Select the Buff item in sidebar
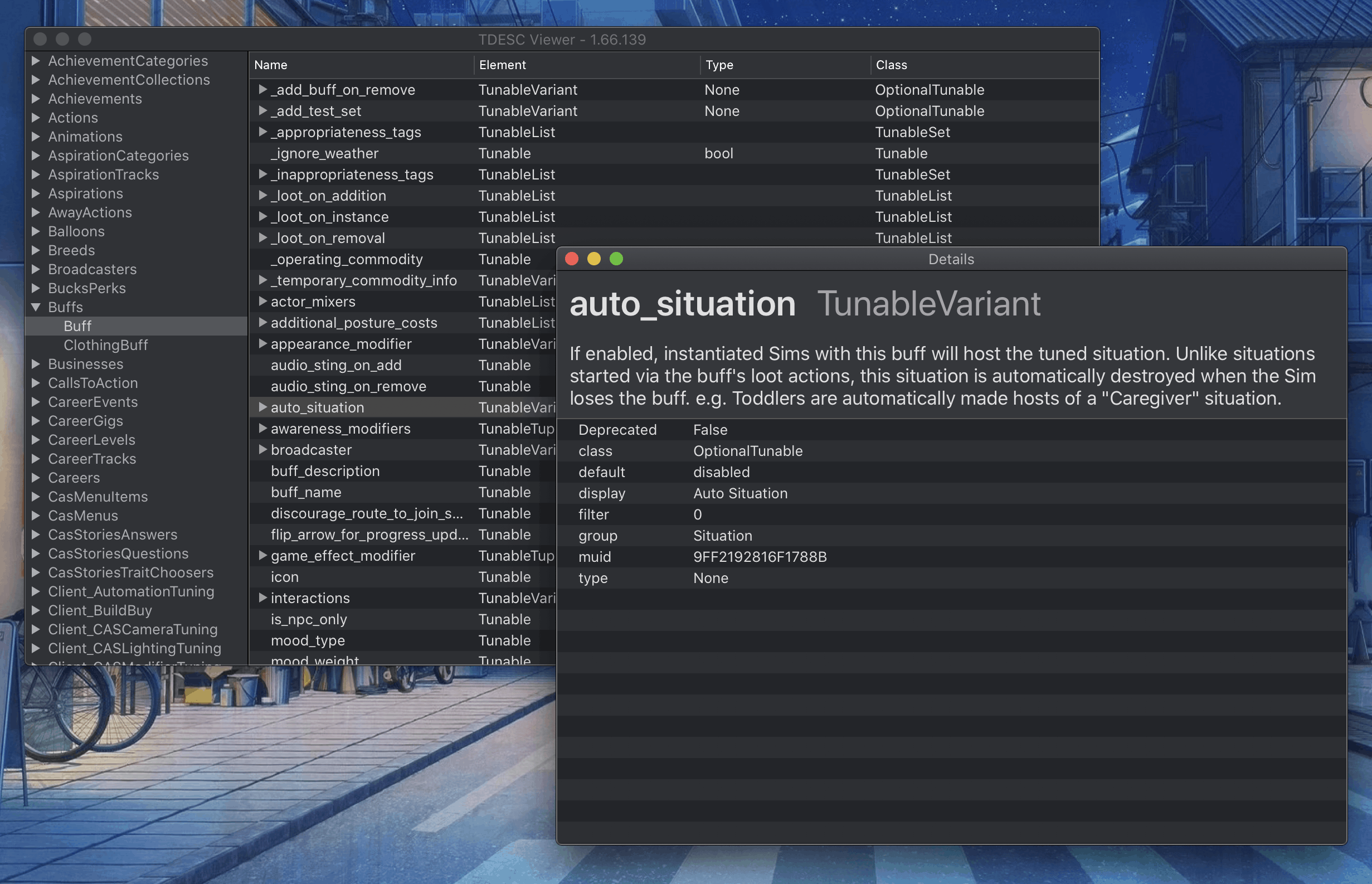Screen dimensions: 1372x884 [x=77, y=326]
